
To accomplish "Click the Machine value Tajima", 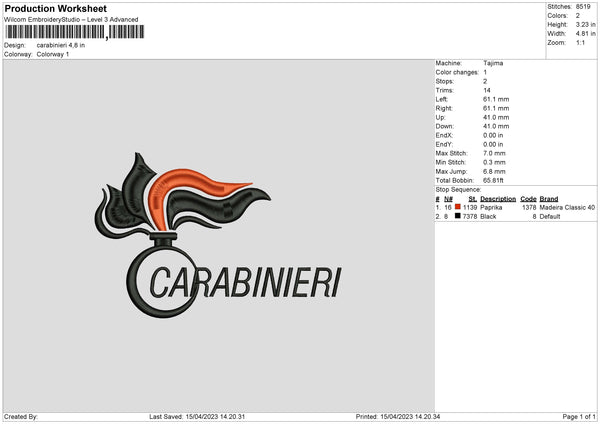I will pos(493,63).
